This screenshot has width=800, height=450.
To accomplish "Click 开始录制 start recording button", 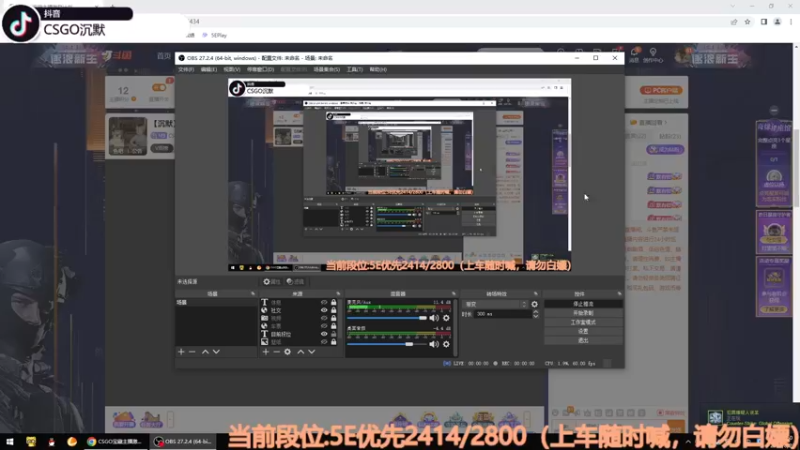I will 583,313.
